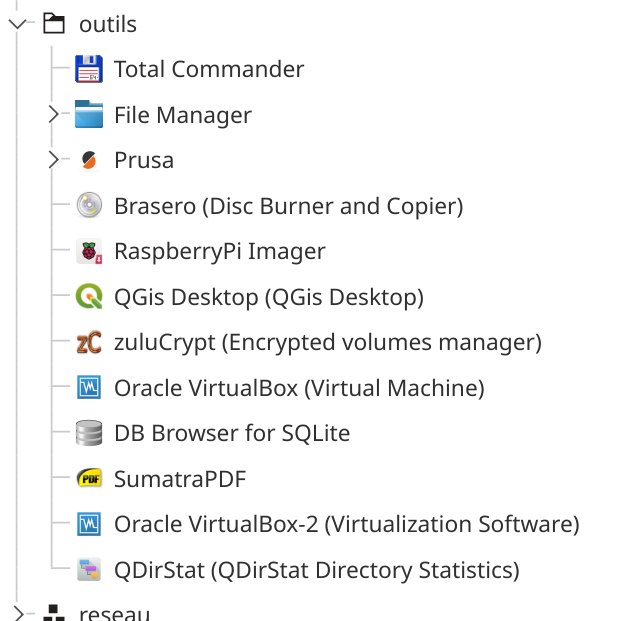Click the Oracle VirtualBox-2 icon
The image size is (626, 621).
pyautogui.click(x=89, y=524)
